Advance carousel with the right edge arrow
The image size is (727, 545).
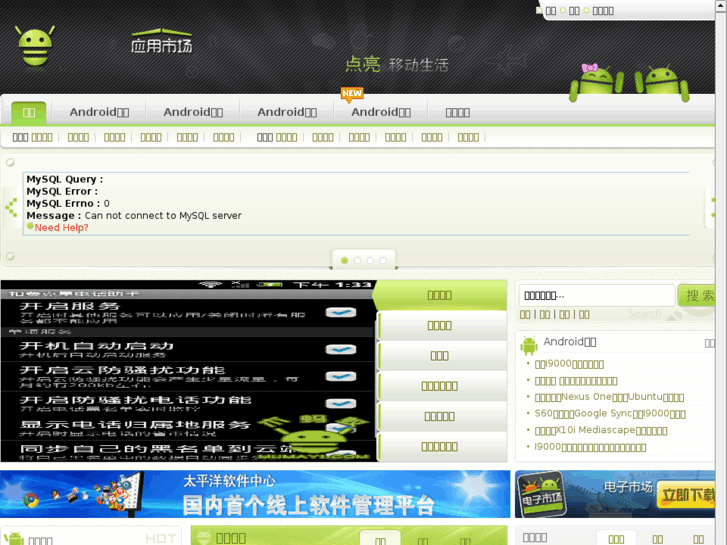(x=712, y=207)
